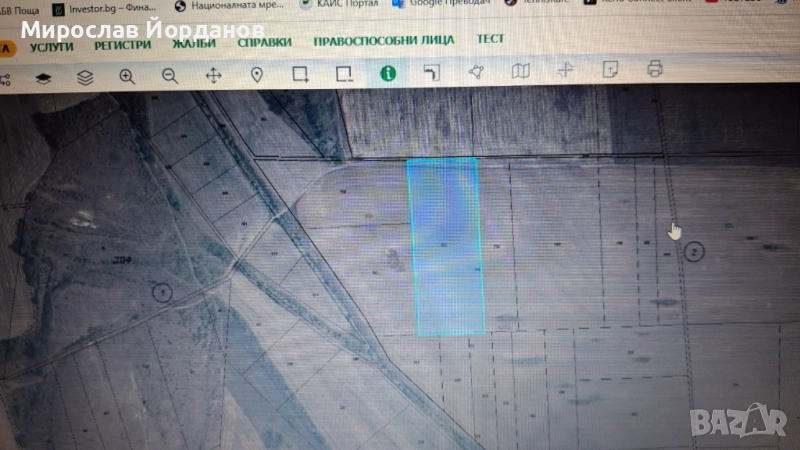Click the printer icon in toolbar
This screenshot has height=450, width=800.
(655, 69)
